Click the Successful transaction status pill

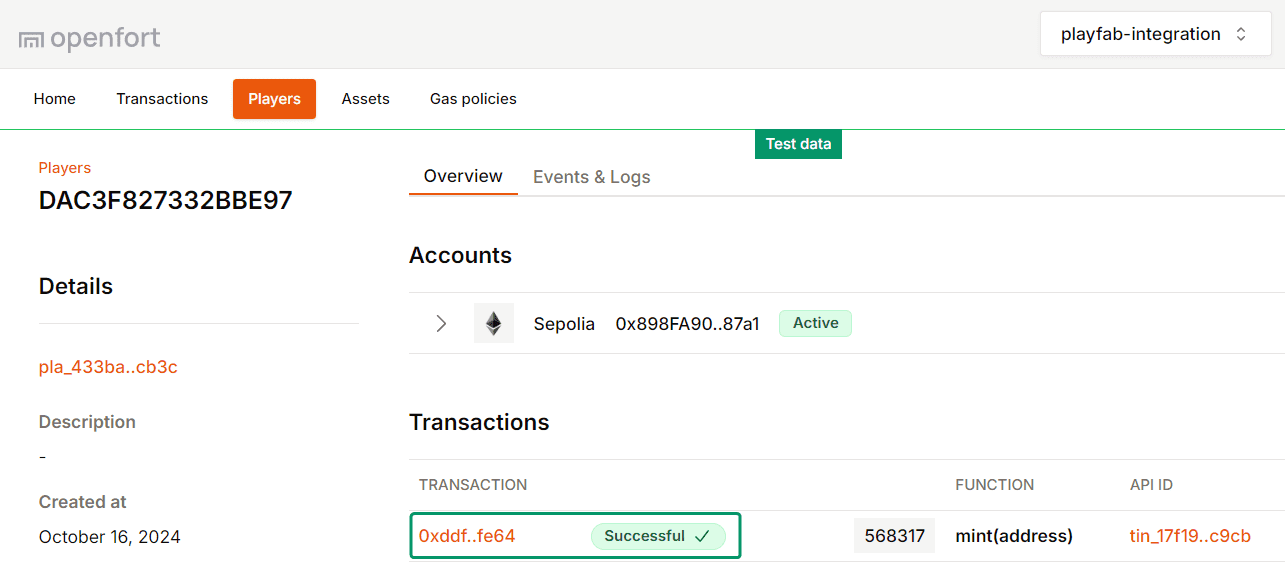[657, 536]
